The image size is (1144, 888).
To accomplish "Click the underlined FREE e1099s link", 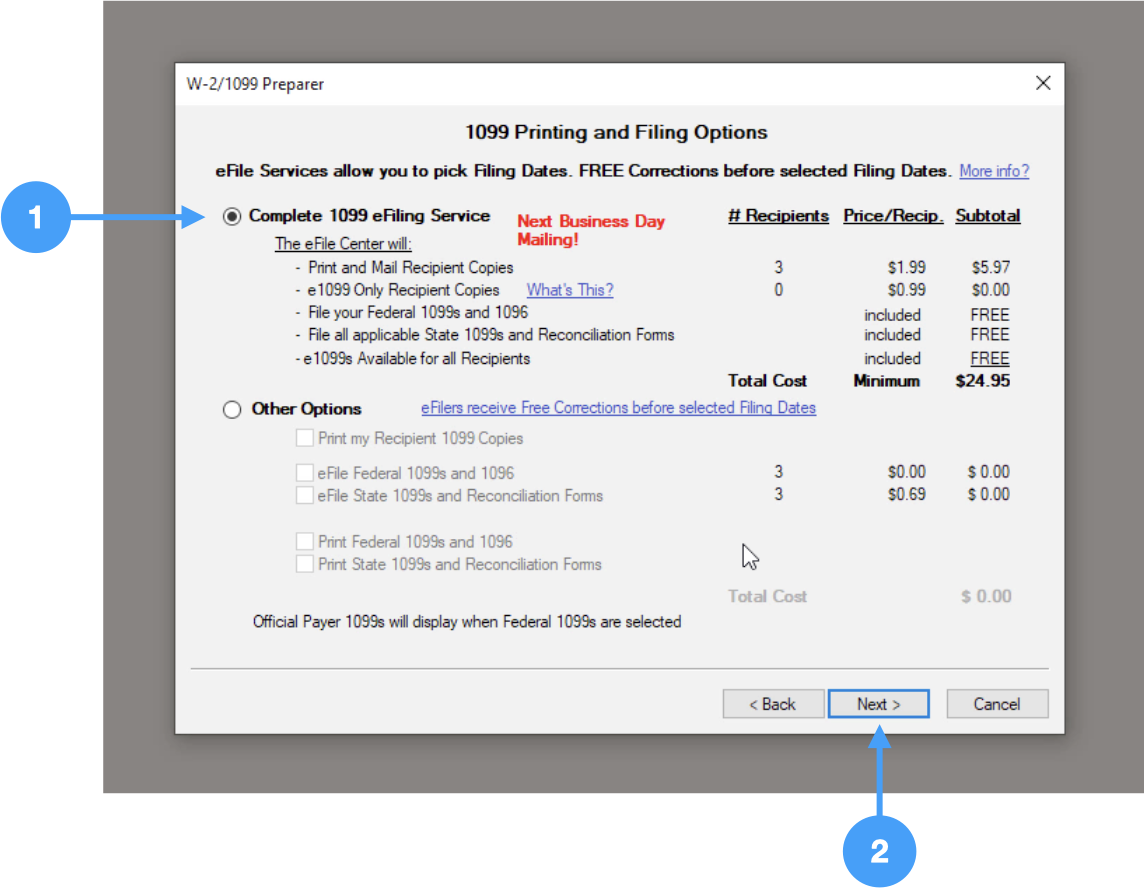I will [x=989, y=358].
